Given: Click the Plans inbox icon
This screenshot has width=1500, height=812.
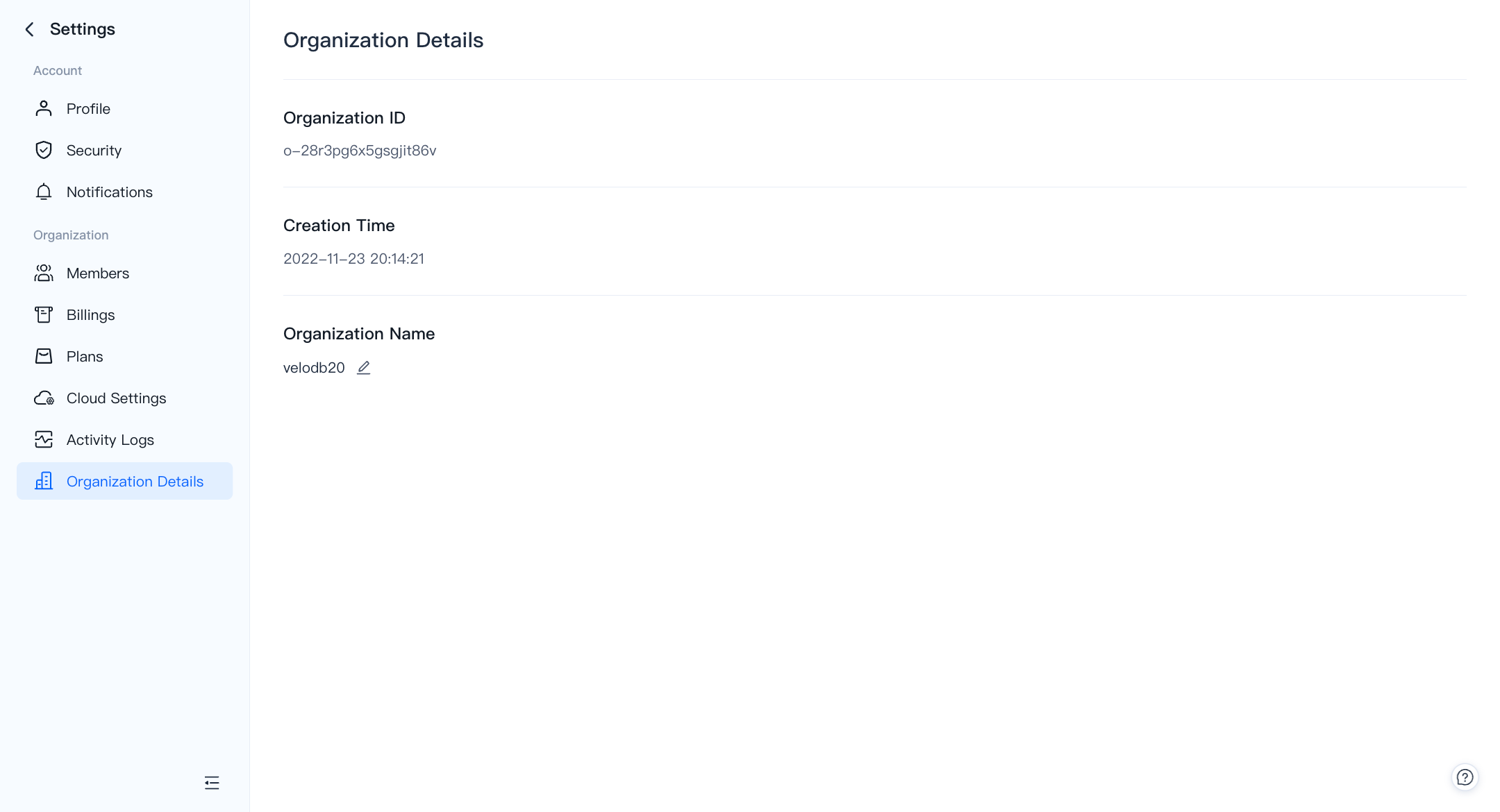Looking at the screenshot, I should (x=43, y=356).
